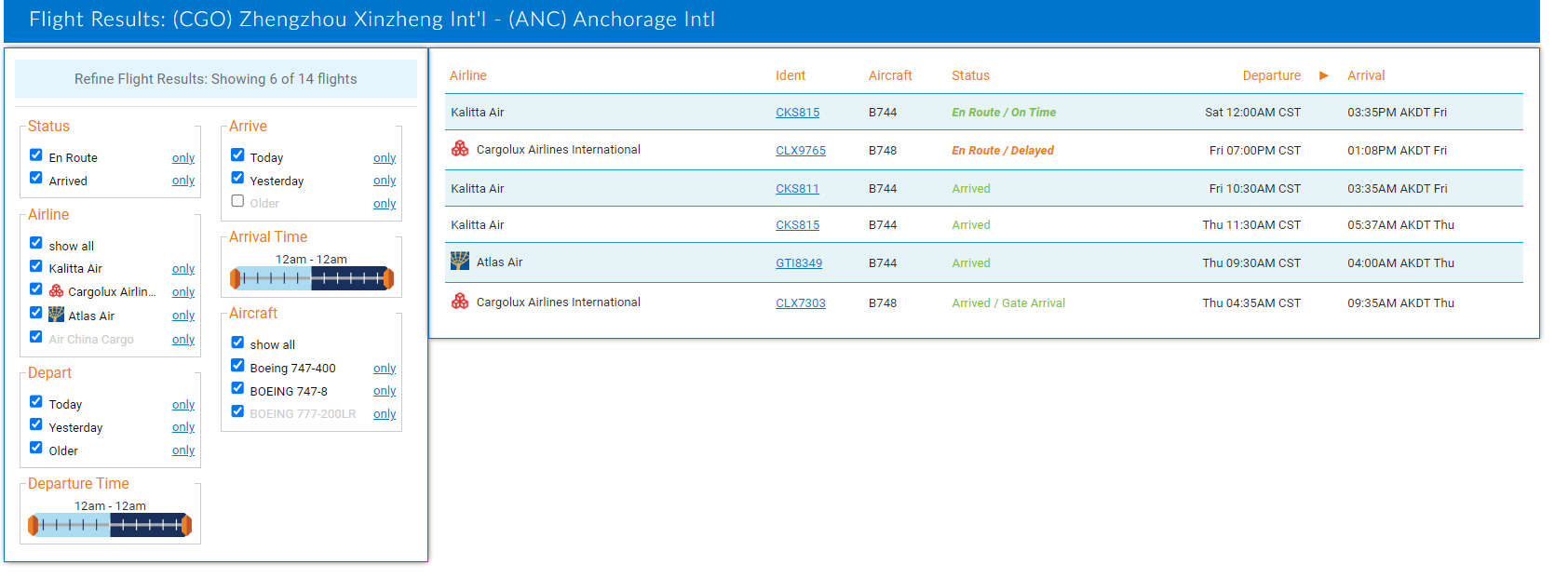Click the Cargolux logo in the CLX9765 row

click(460, 149)
